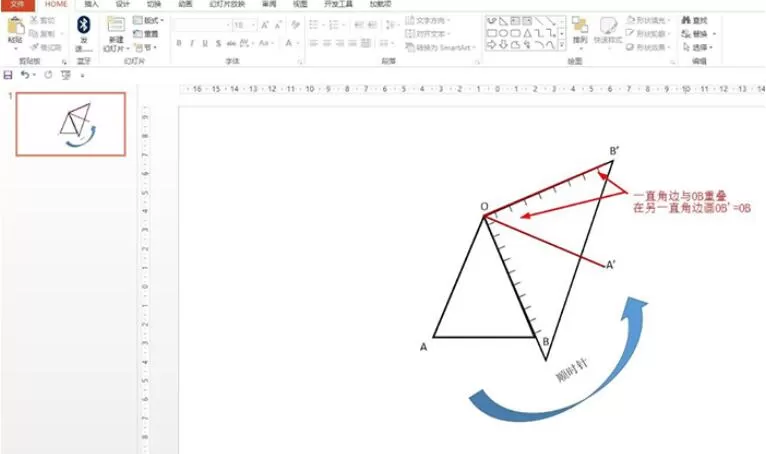Screen dimensions: 766x454
Task: Select slide 1 thumbnail in the panel
Action: point(71,124)
